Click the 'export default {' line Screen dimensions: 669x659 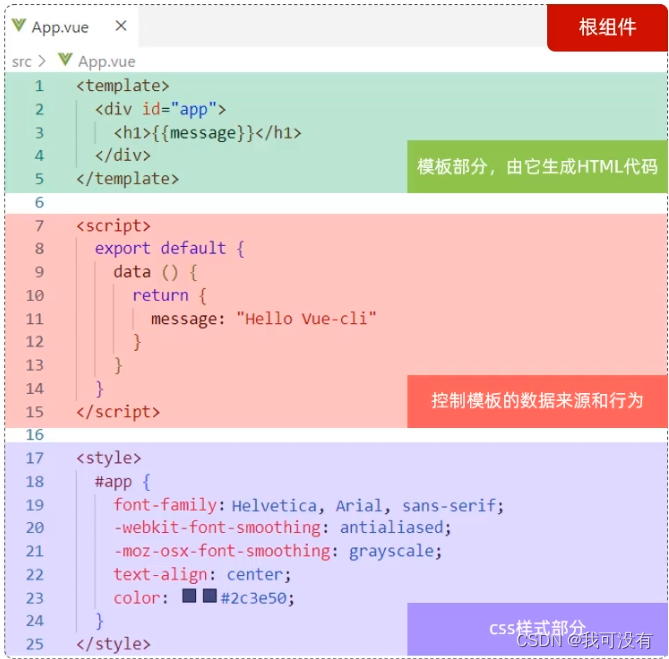click(170, 248)
